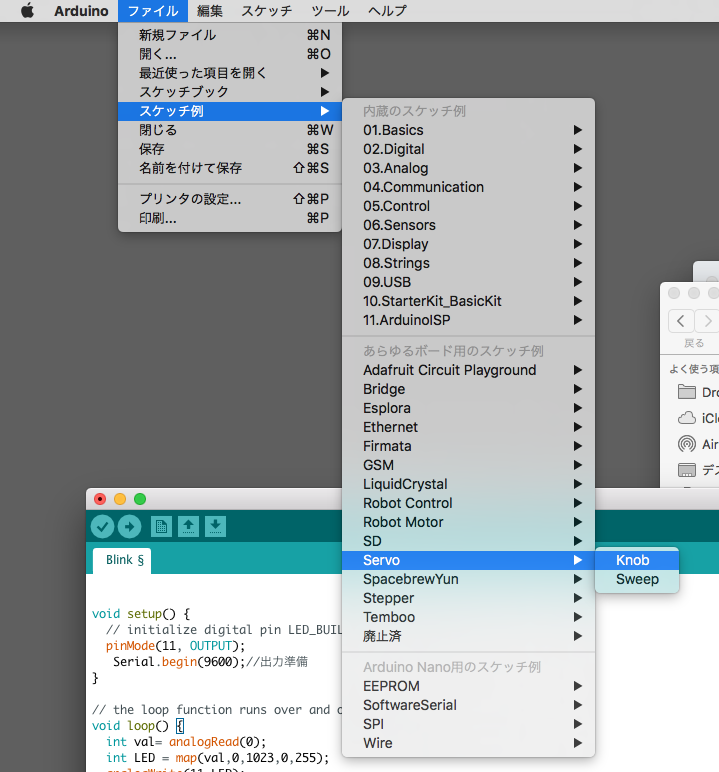Open the 09.USB examples submenu

(x=468, y=282)
